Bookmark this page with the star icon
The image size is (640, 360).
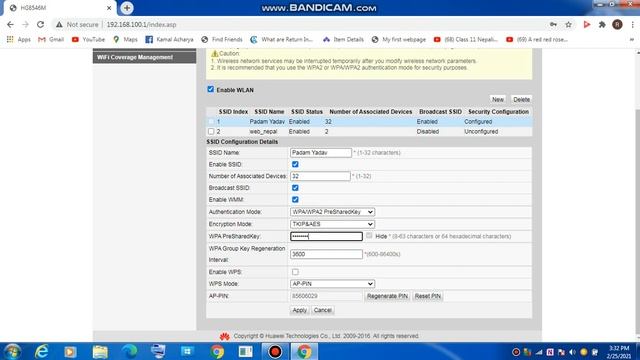568,24
